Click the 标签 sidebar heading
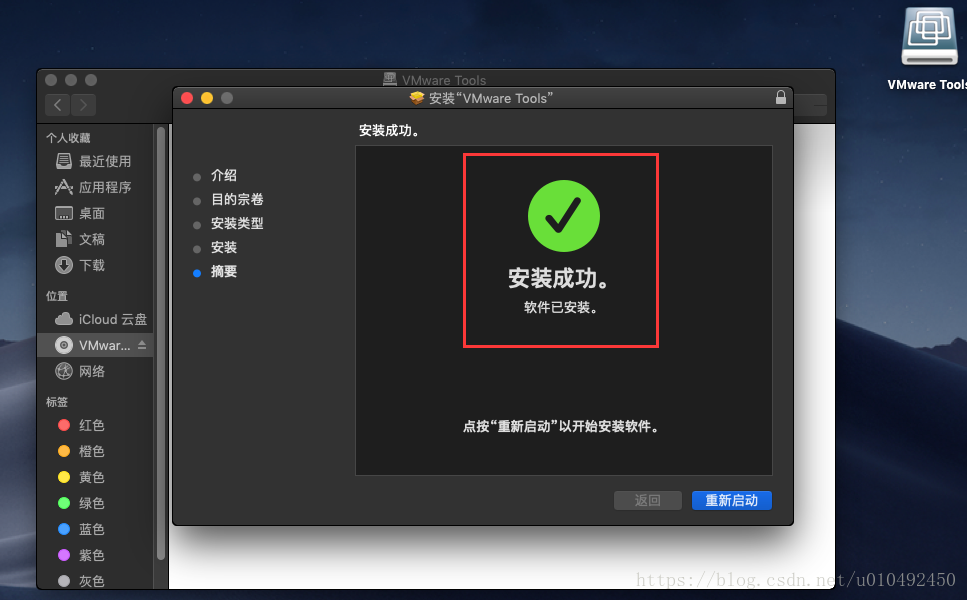Image resolution: width=967 pixels, height=600 pixels. (57, 402)
